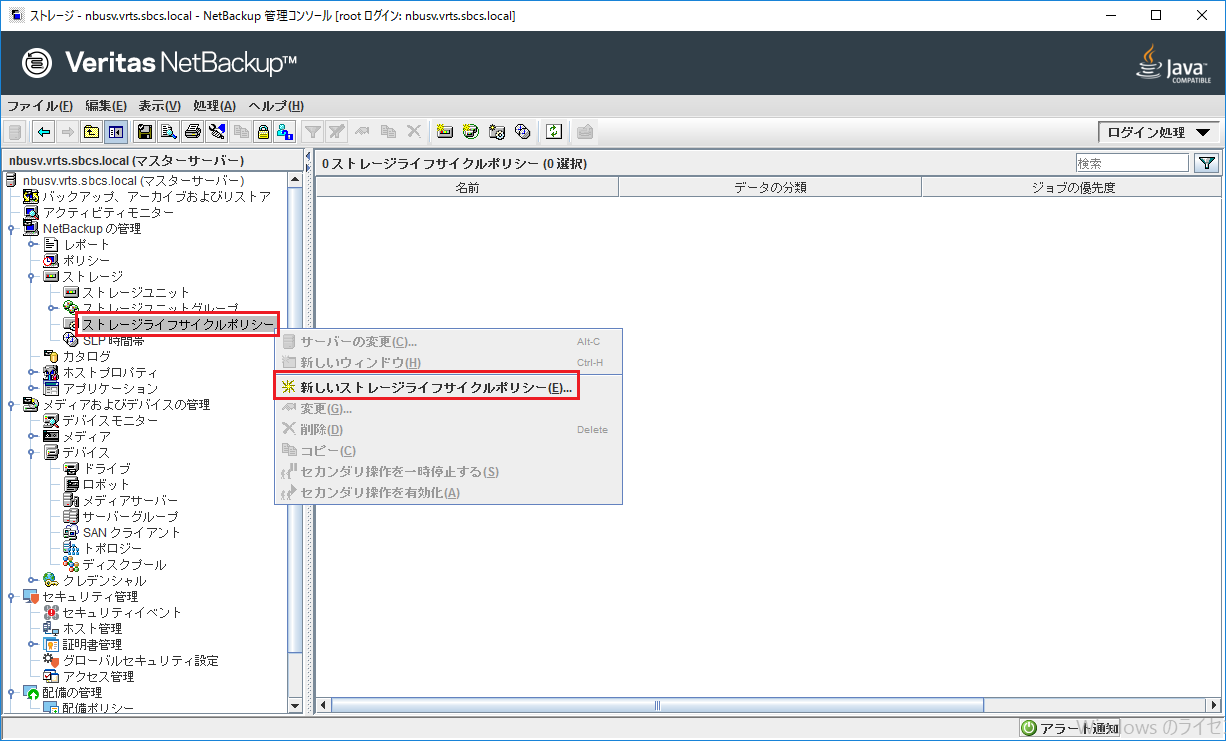Expand the クレデンシャル tree node
Screen dimensions: 1226x741
(x=32, y=581)
